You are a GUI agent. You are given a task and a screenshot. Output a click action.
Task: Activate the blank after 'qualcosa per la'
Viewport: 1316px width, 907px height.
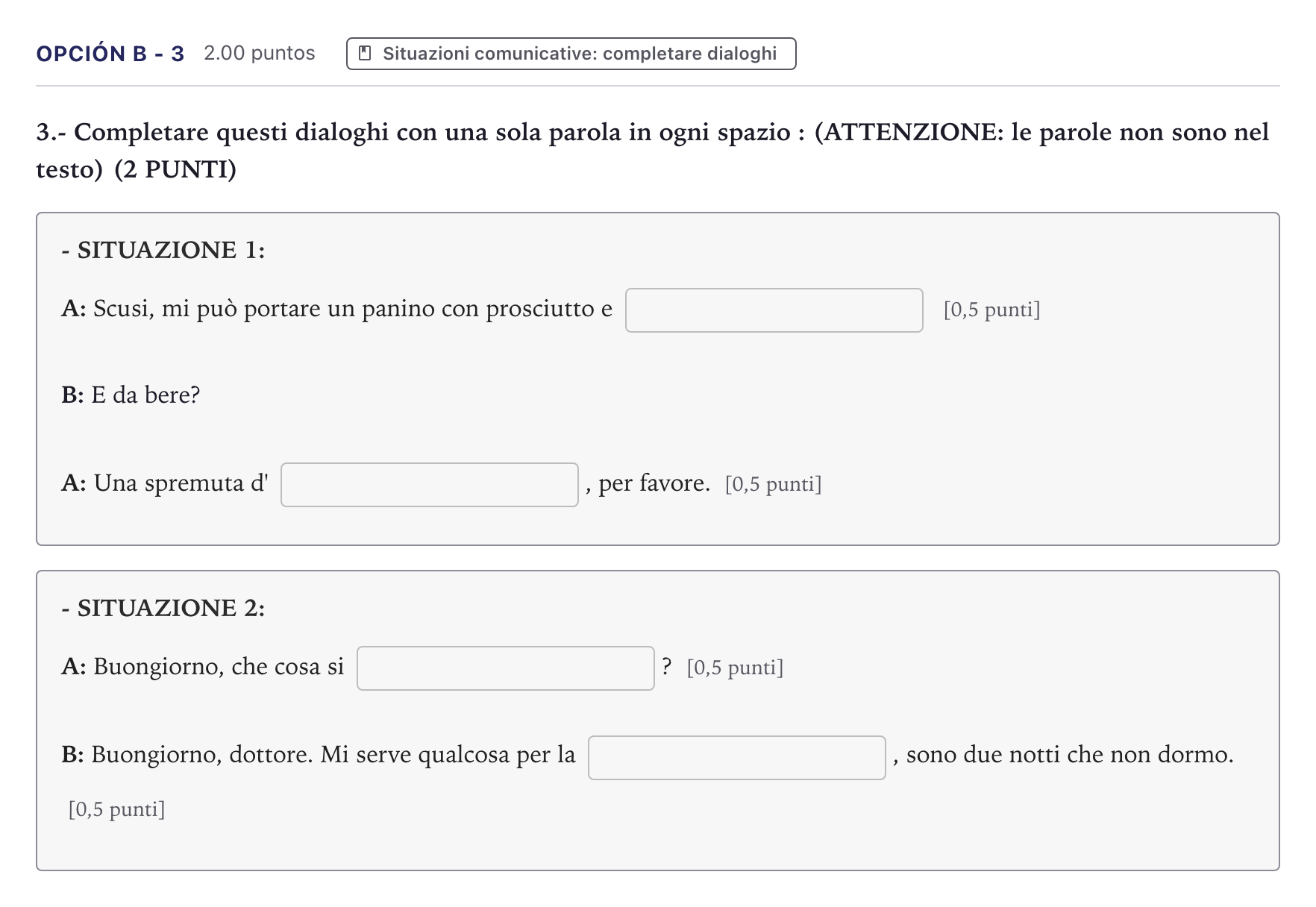click(x=736, y=758)
